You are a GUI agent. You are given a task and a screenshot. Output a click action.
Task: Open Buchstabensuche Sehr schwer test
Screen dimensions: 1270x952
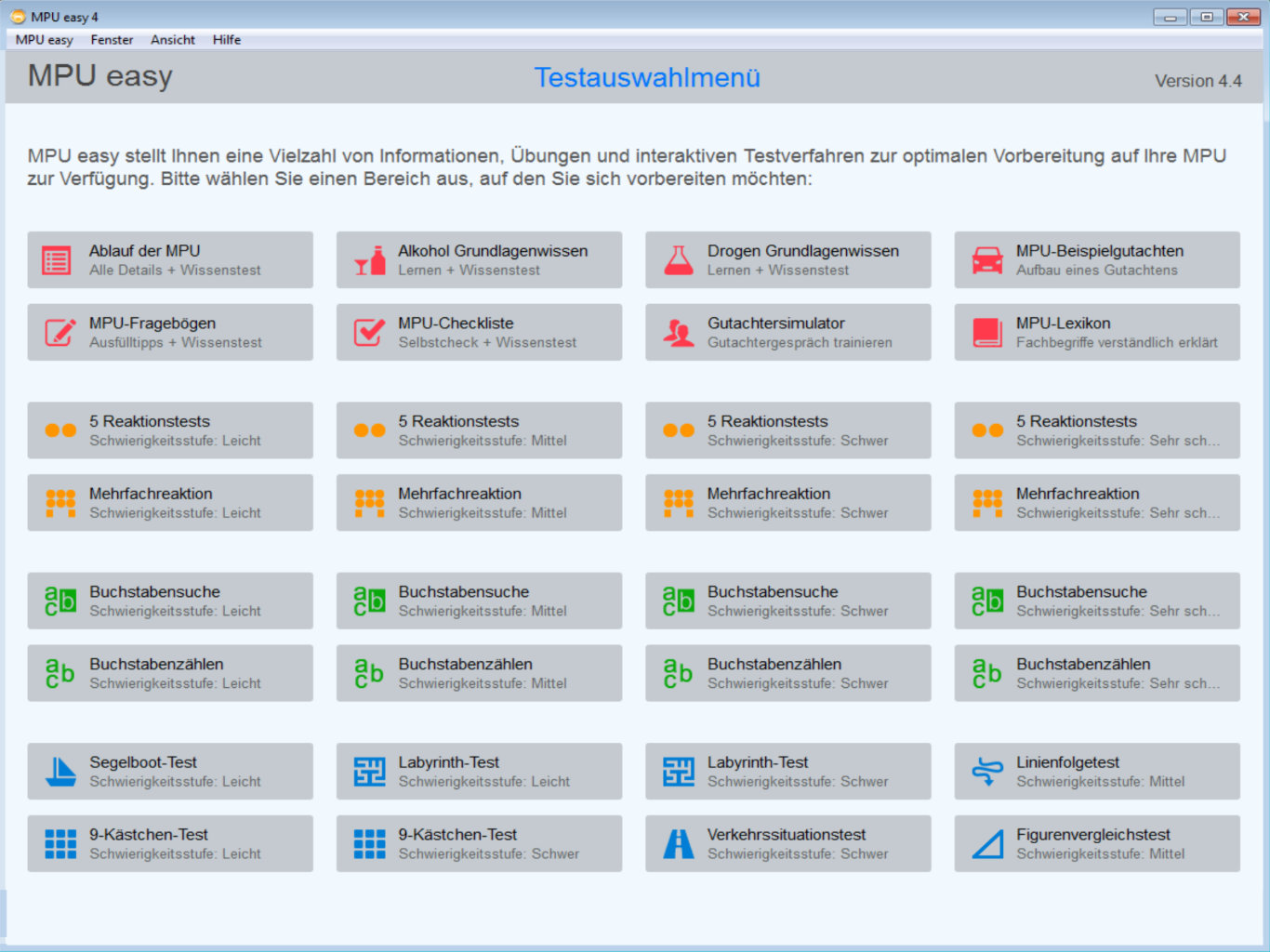point(1097,601)
